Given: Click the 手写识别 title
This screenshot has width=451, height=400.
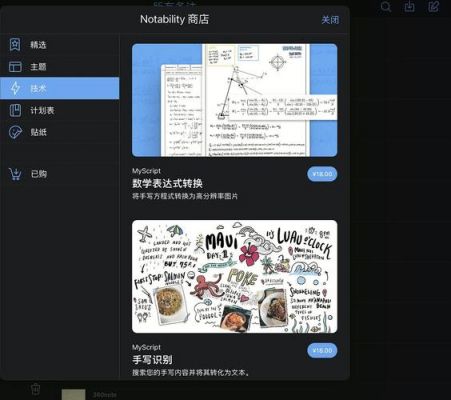Looking at the screenshot, I should [x=152, y=360].
